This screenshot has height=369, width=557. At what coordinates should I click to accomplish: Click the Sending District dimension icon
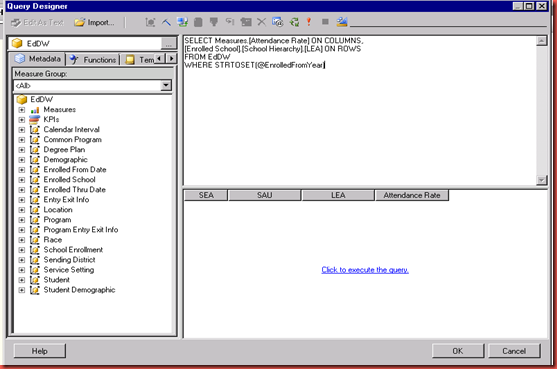[34, 260]
